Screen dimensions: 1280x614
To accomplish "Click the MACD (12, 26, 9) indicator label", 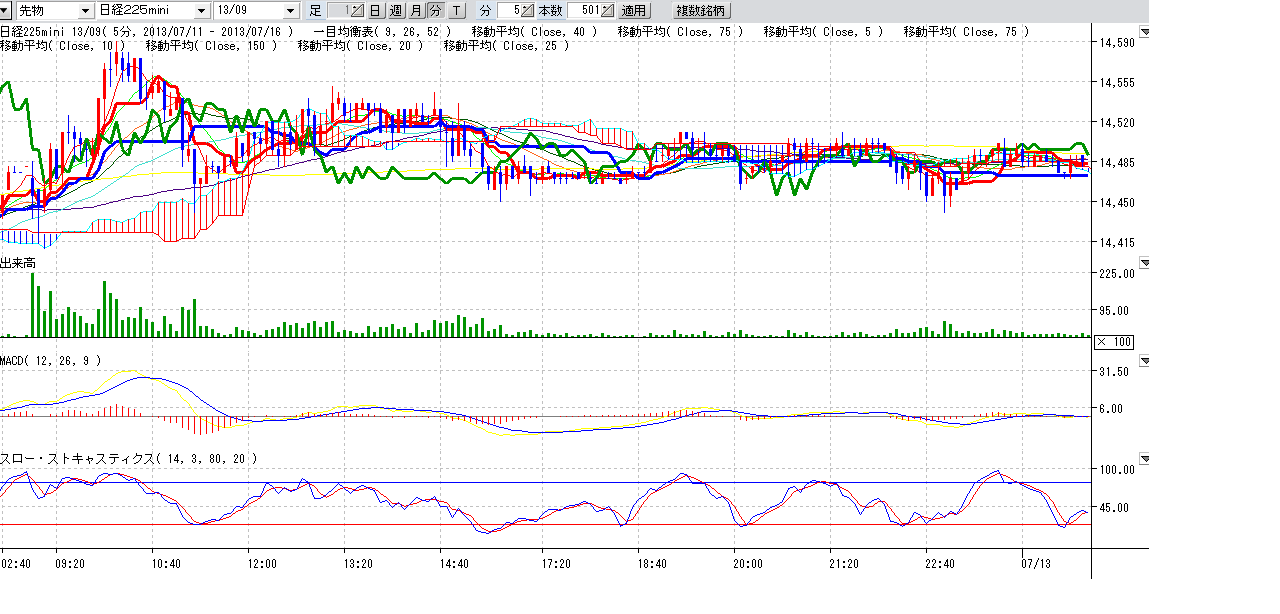I will pyautogui.click(x=50, y=360).
